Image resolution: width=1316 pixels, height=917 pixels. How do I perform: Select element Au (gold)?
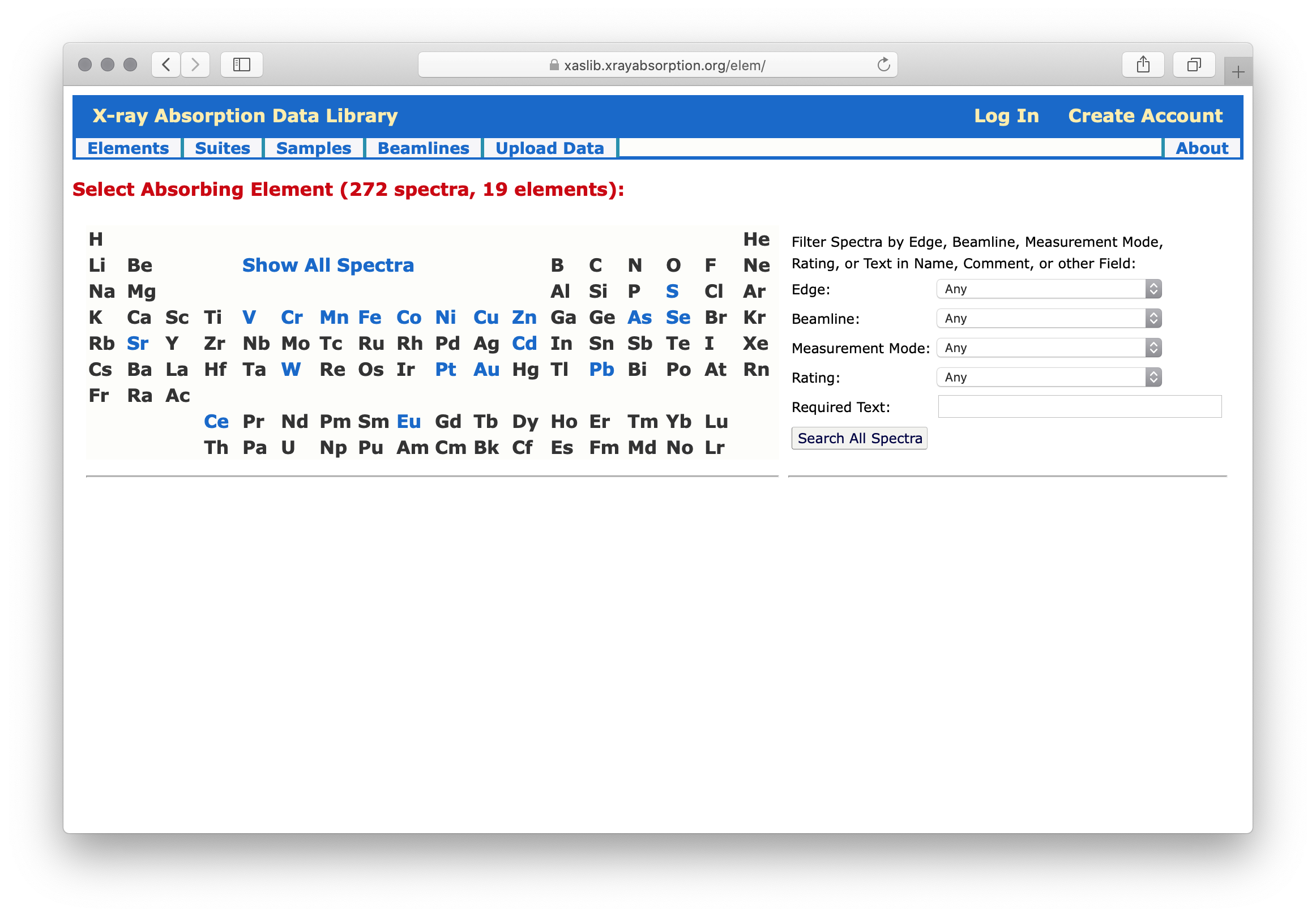click(x=486, y=370)
